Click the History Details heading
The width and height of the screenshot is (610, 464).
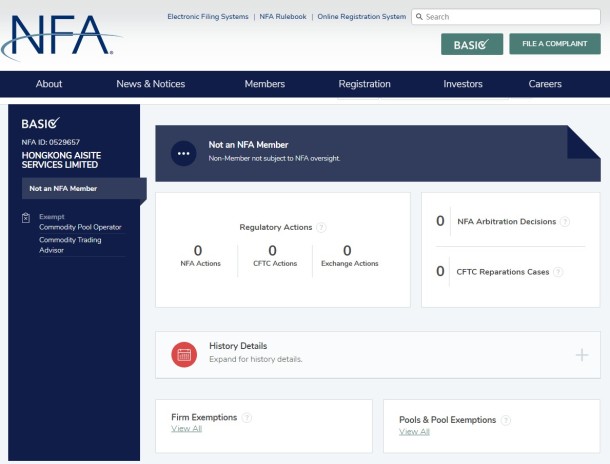[238, 346]
